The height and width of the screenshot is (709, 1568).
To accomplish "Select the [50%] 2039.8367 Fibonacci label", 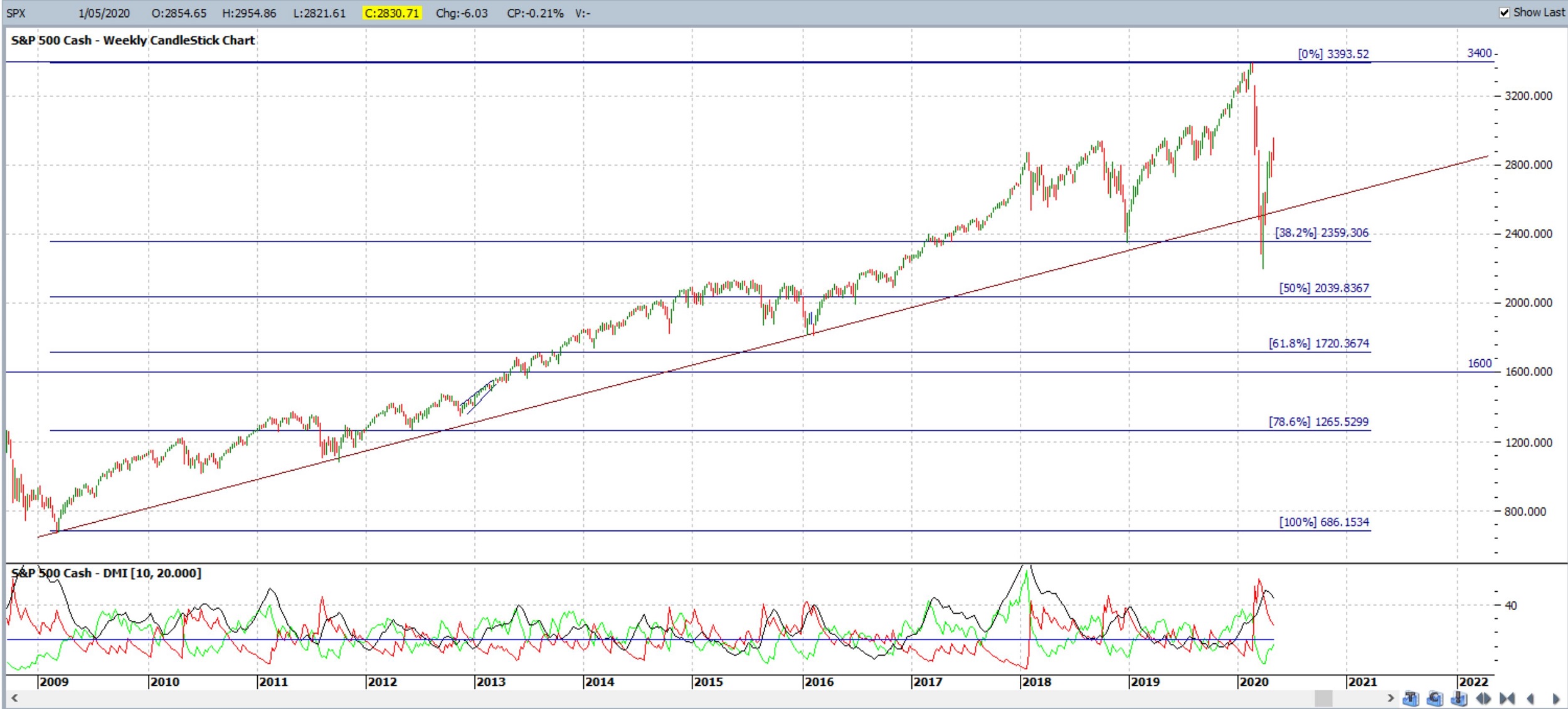I will pyautogui.click(x=1324, y=288).
